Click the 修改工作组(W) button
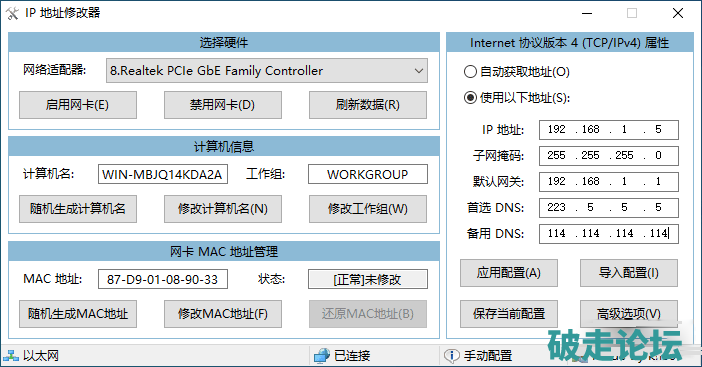Viewport: 702px width, 367px height. [368, 209]
